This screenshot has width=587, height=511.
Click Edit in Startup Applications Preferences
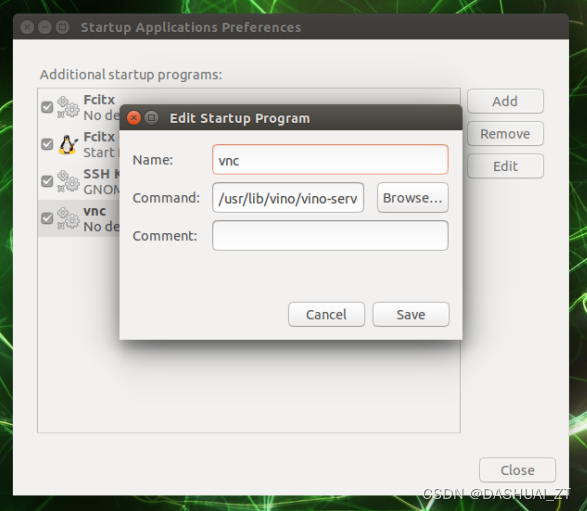pos(505,166)
